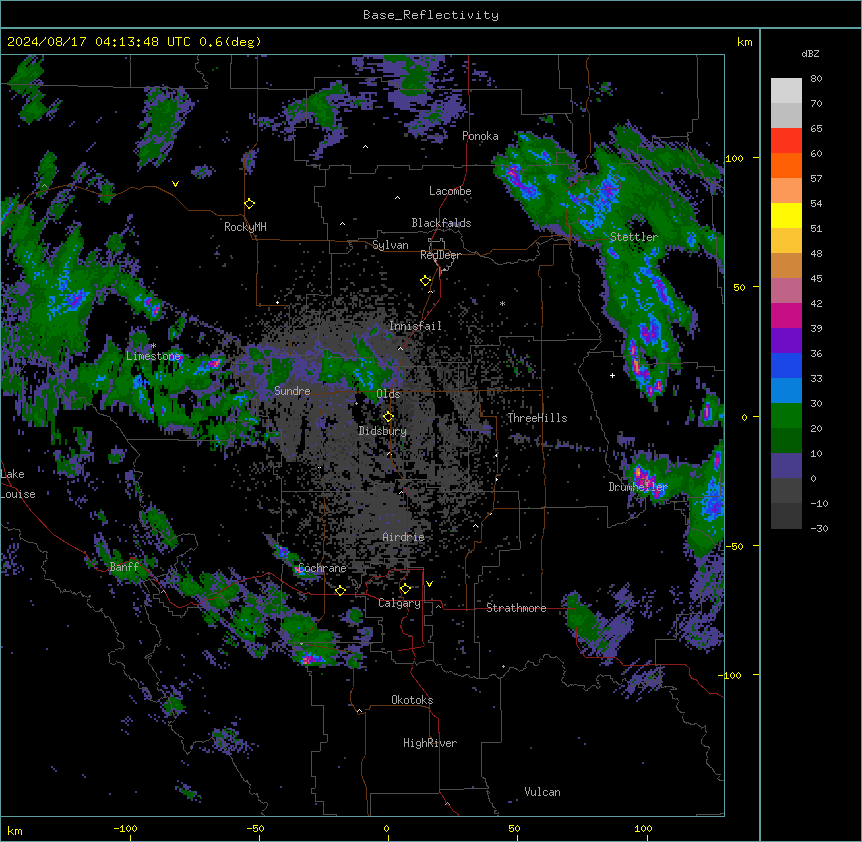The width and height of the screenshot is (862, 842).
Task: Click the 50 tick label on the bottom axis
Action: pyautogui.click(x=514, y=828)
